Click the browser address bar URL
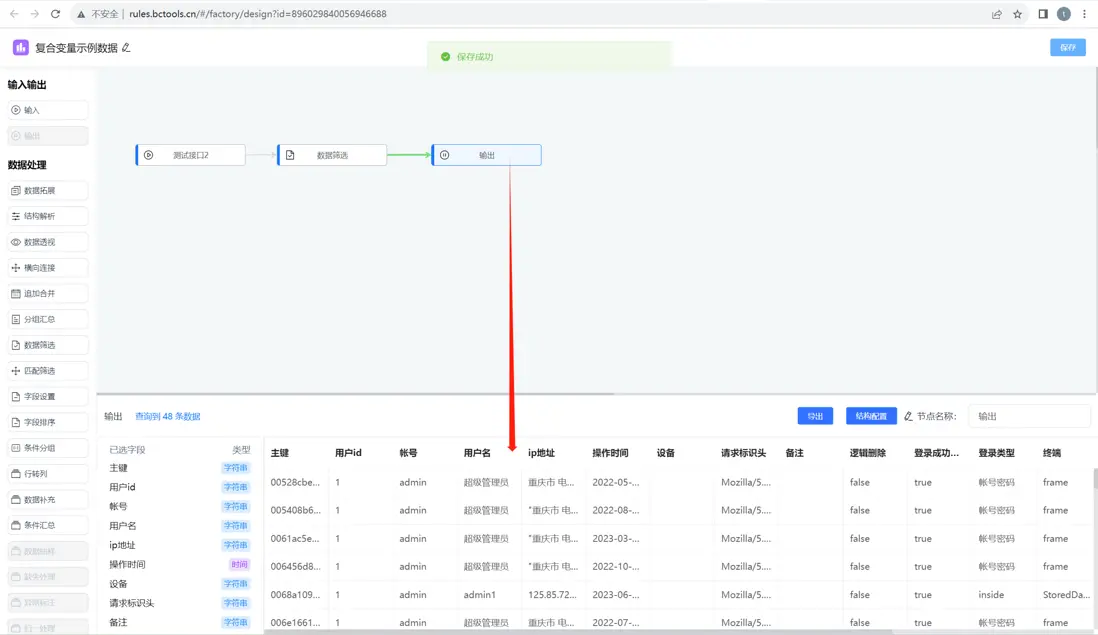1098x635 pixels. (258, 14)
